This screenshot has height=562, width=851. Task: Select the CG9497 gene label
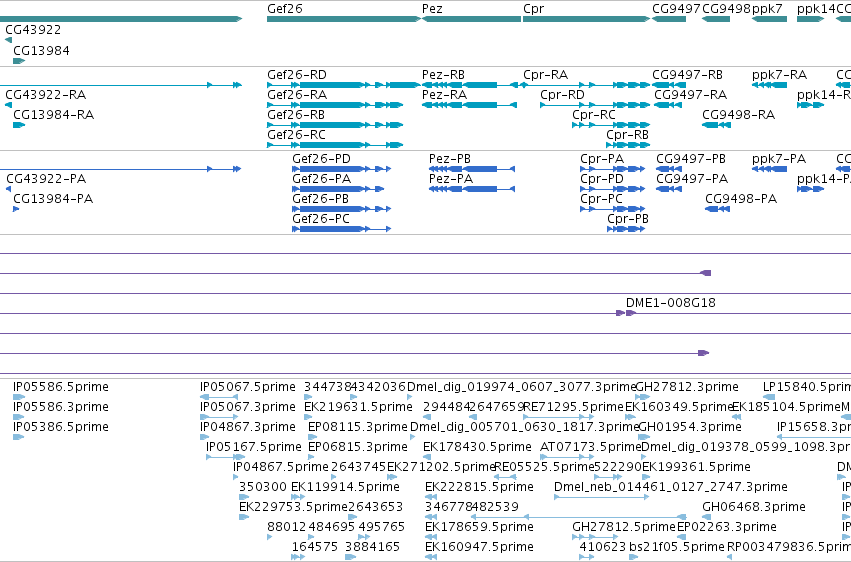[676, 9]
